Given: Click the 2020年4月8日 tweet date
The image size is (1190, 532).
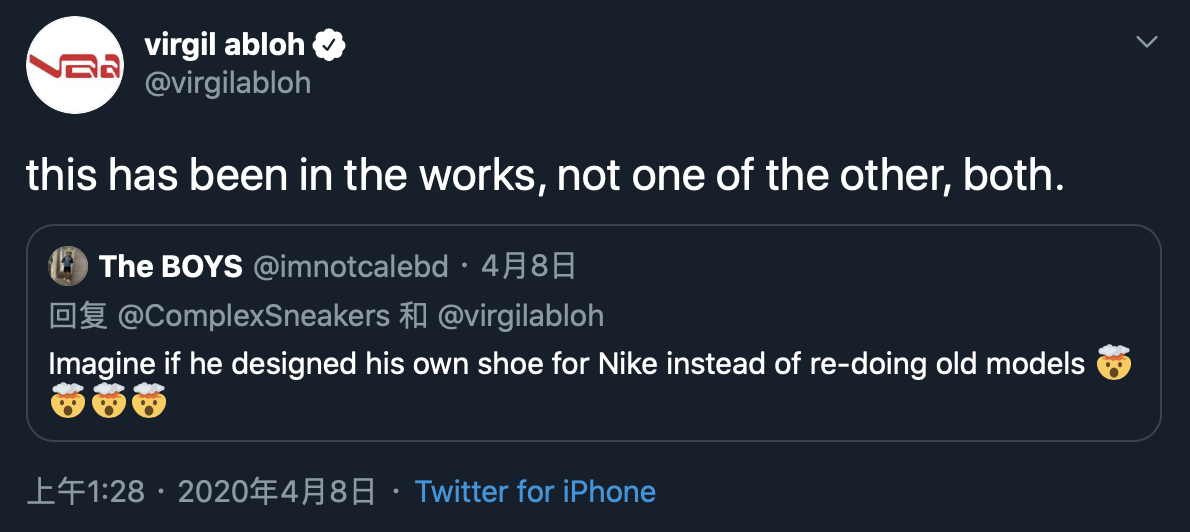Looking at the screenshot, I should pyautogui.click(x=276, y=492).
